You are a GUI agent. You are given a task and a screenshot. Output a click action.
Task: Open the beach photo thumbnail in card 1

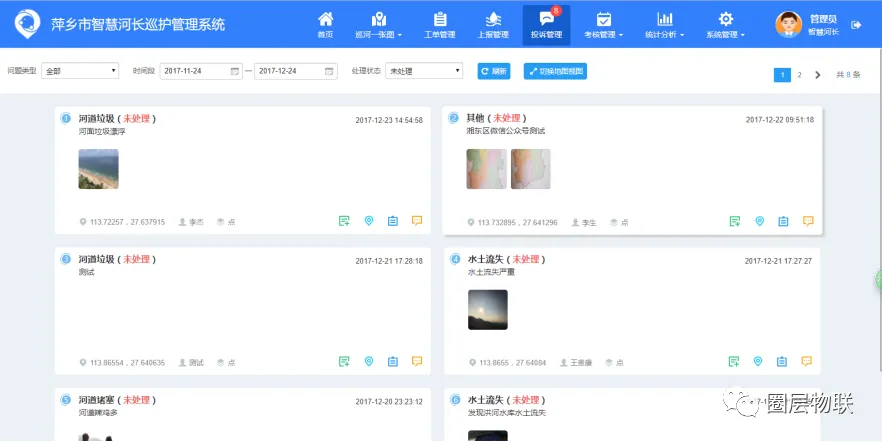[98, 169]
